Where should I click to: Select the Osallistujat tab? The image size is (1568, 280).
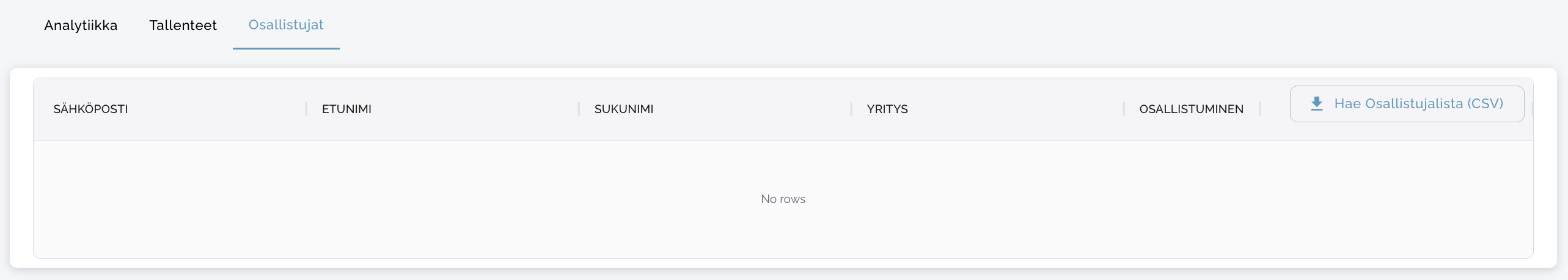[286, 25]
